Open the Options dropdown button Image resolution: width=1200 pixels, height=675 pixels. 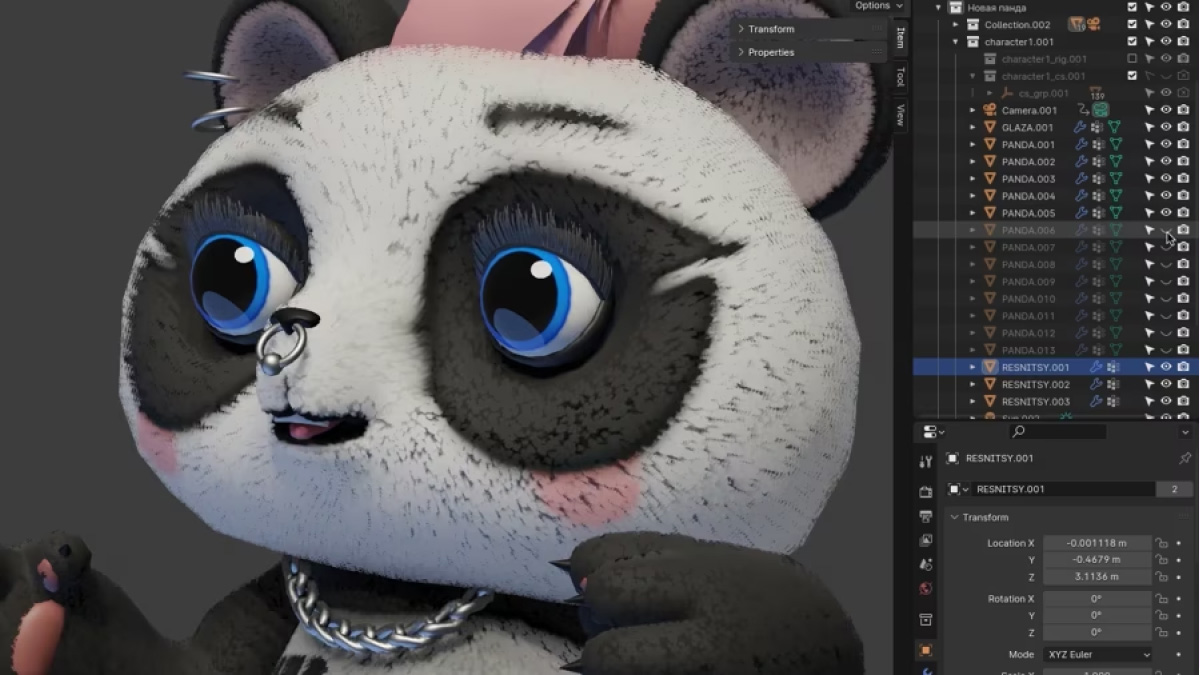[x=878, y=6]
